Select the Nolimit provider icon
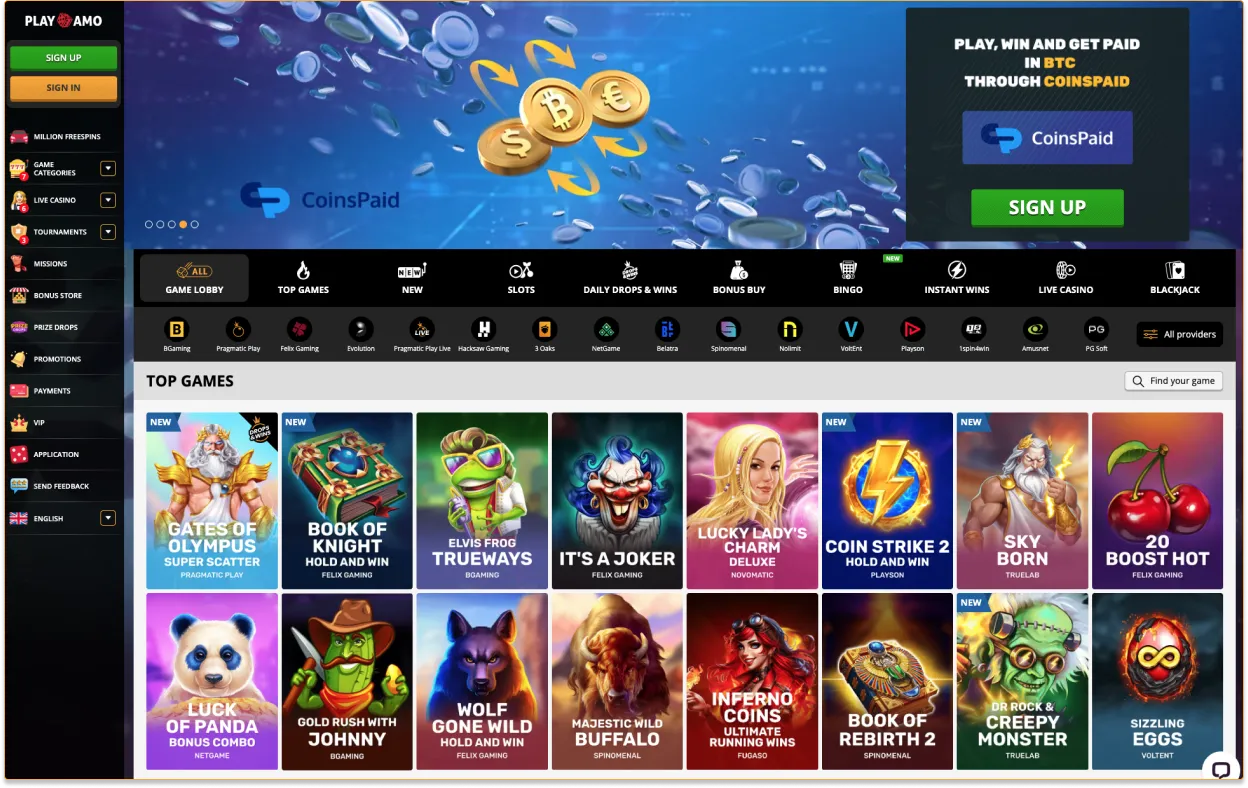Image resolution: width=1248 pixels, height=788 pixels. [790, 329]
